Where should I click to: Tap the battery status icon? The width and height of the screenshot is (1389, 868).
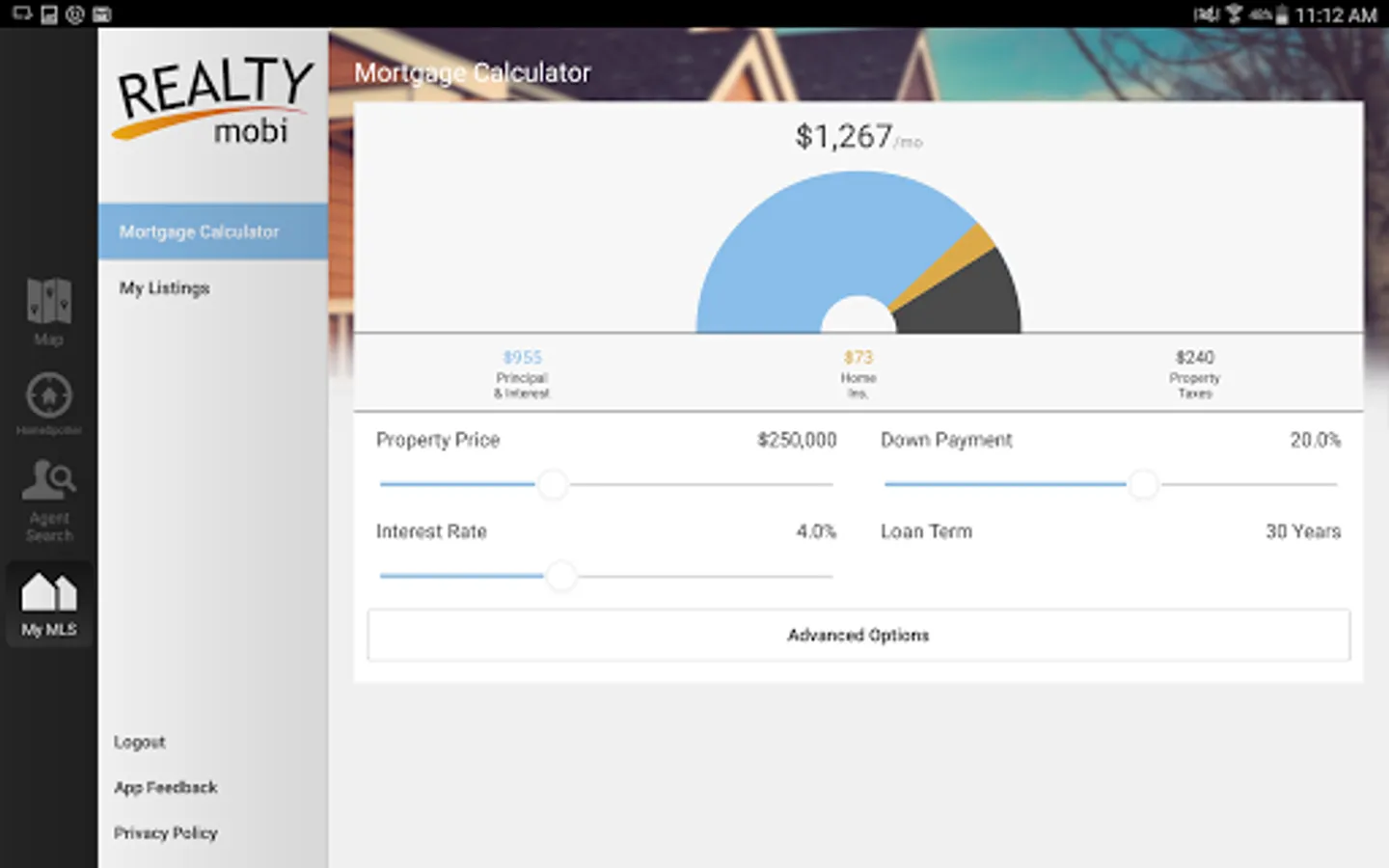(x=1281, y=14)
